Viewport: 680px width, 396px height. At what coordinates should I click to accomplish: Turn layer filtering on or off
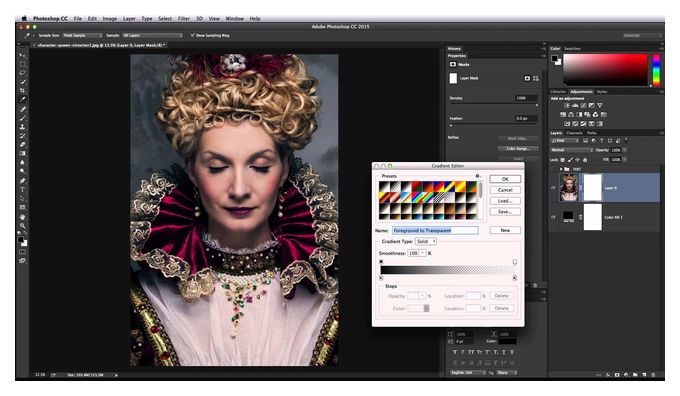(x=626, y=141)
